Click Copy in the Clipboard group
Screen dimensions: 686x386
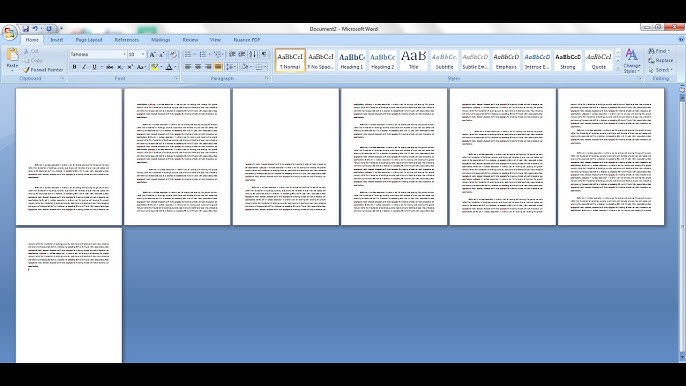tap(33, 60)
